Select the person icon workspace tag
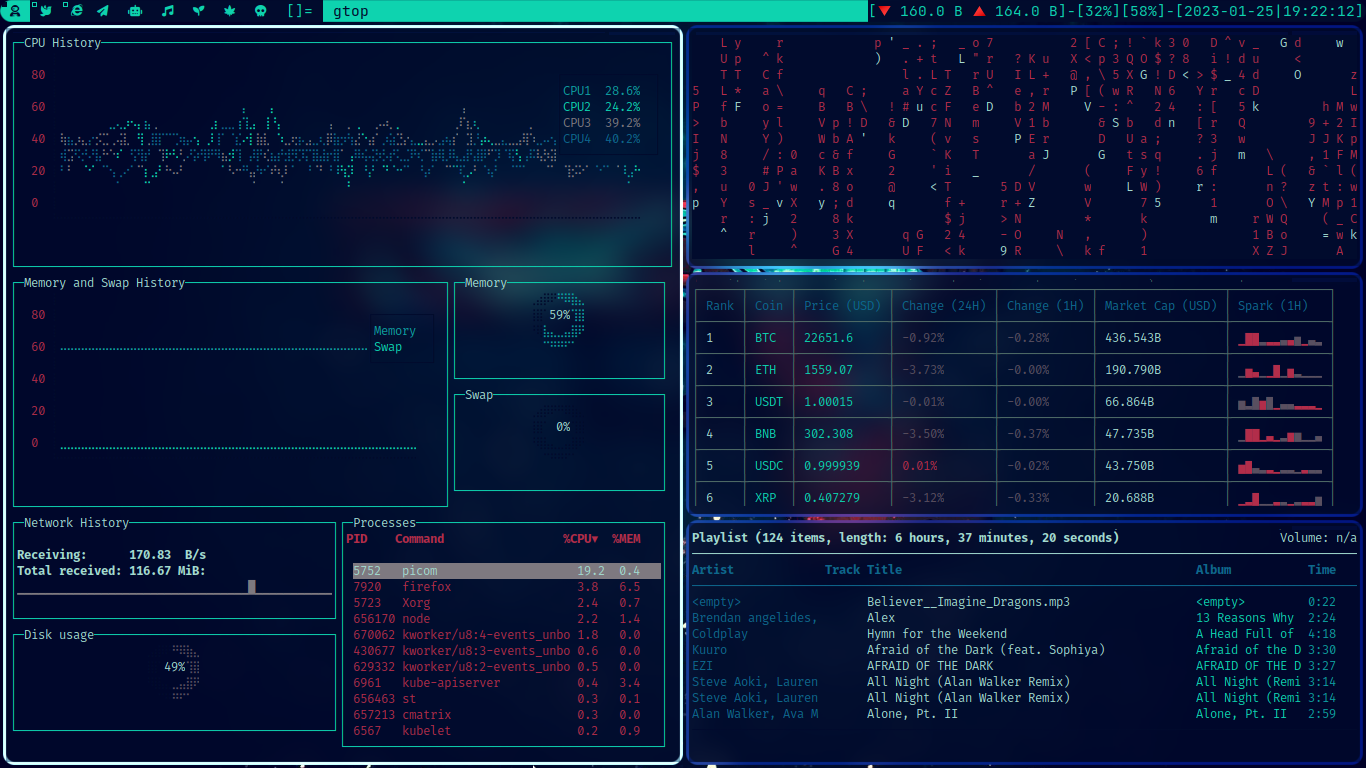 pyautogui.click(x=14, y=11)
